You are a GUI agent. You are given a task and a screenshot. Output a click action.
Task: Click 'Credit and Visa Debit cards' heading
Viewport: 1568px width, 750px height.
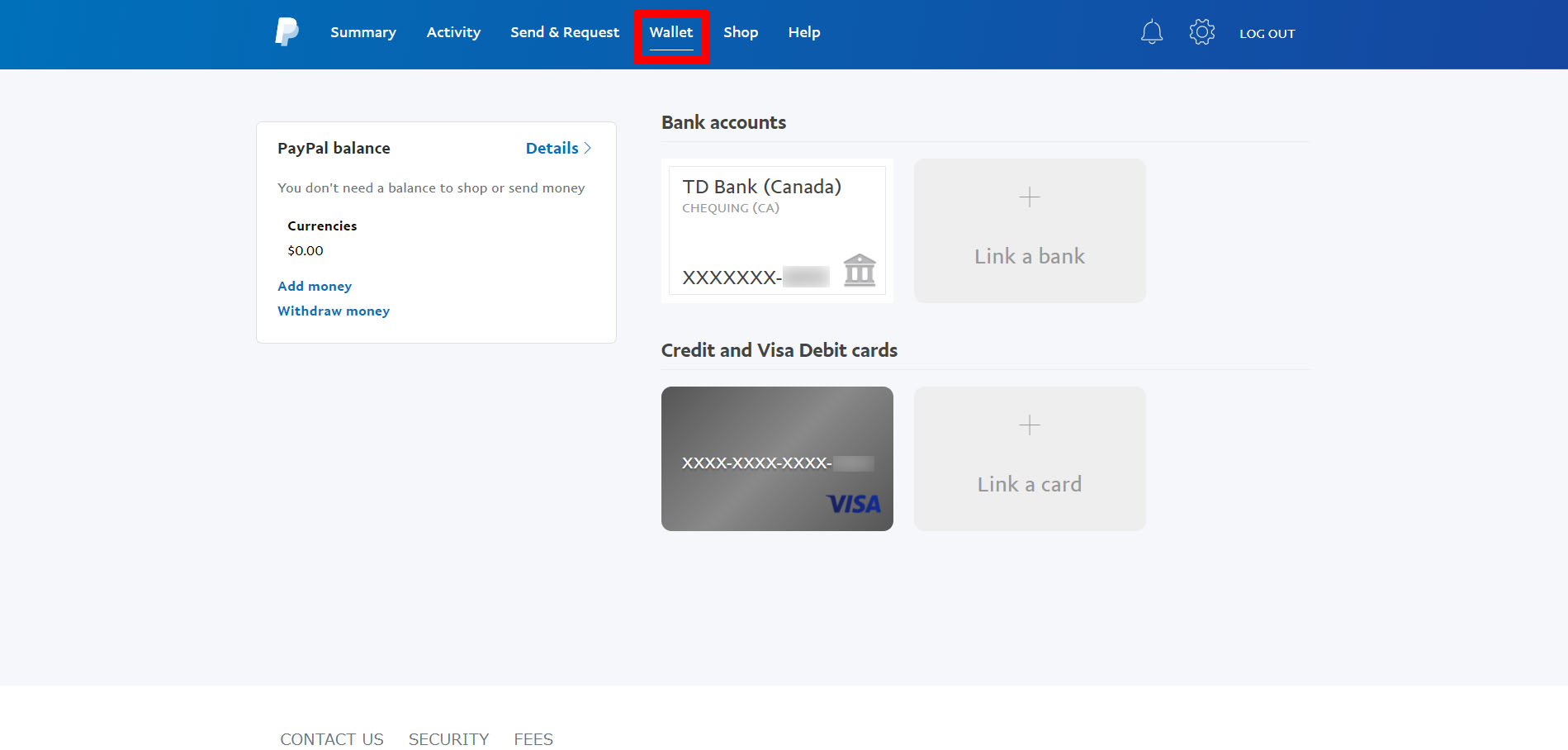[x=779, y=350]
